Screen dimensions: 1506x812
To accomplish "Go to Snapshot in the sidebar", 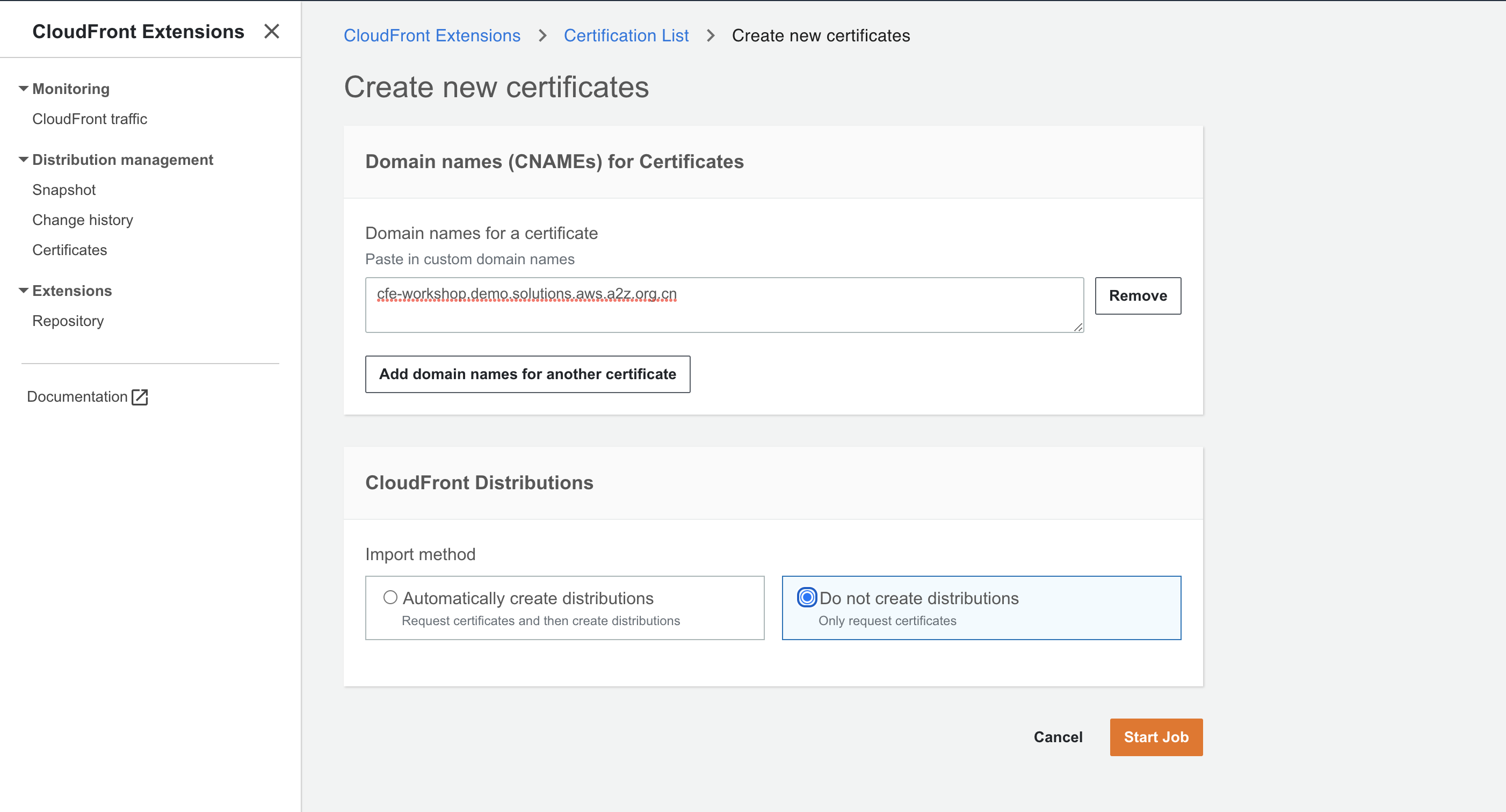I will tap(64, 190).
